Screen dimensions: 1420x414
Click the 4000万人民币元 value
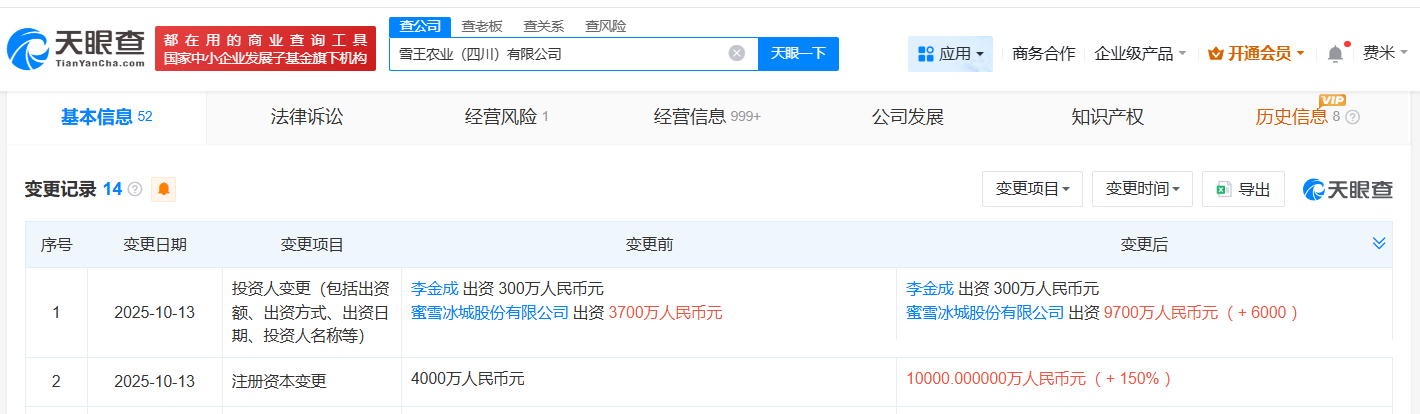coord(468,379)
